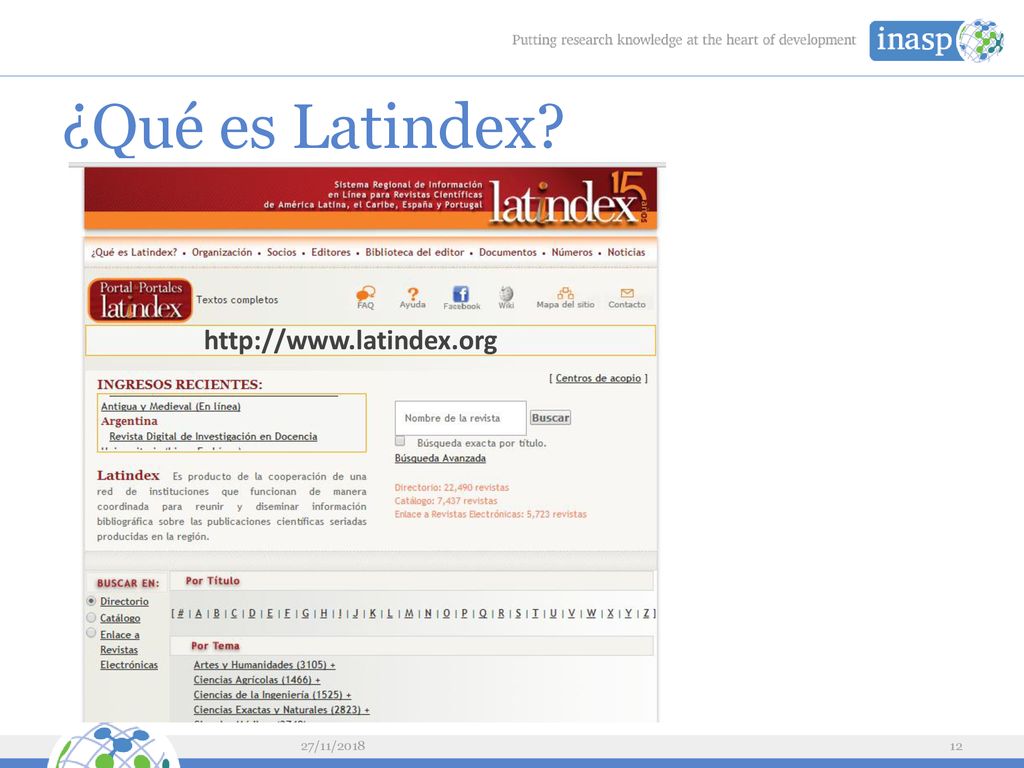Click the Nombre de la revista field
Viewport: 1024px width, 768px height.
point(460,418)
